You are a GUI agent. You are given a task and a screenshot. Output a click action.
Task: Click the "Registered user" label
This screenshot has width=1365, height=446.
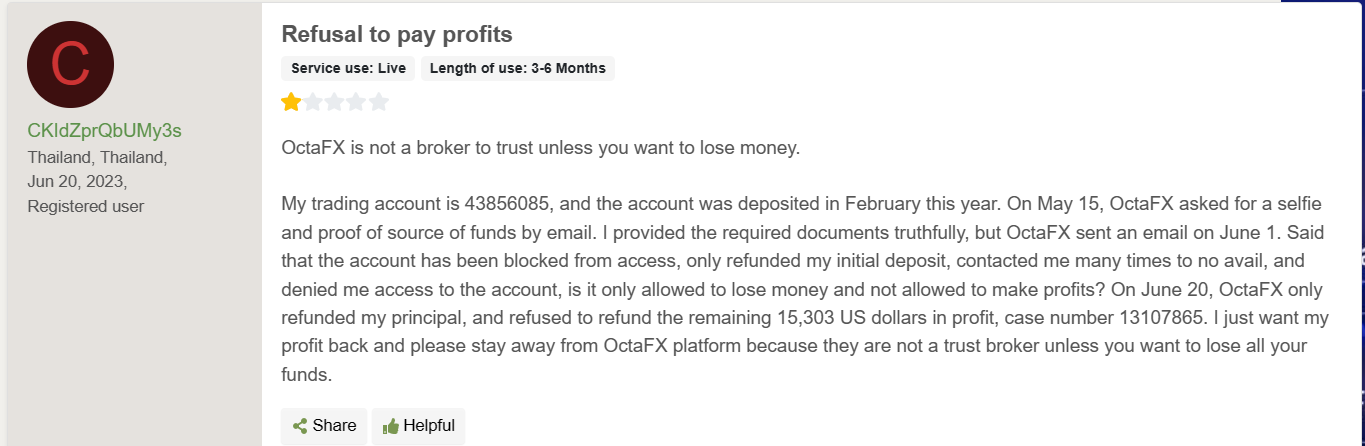point(86,206)
